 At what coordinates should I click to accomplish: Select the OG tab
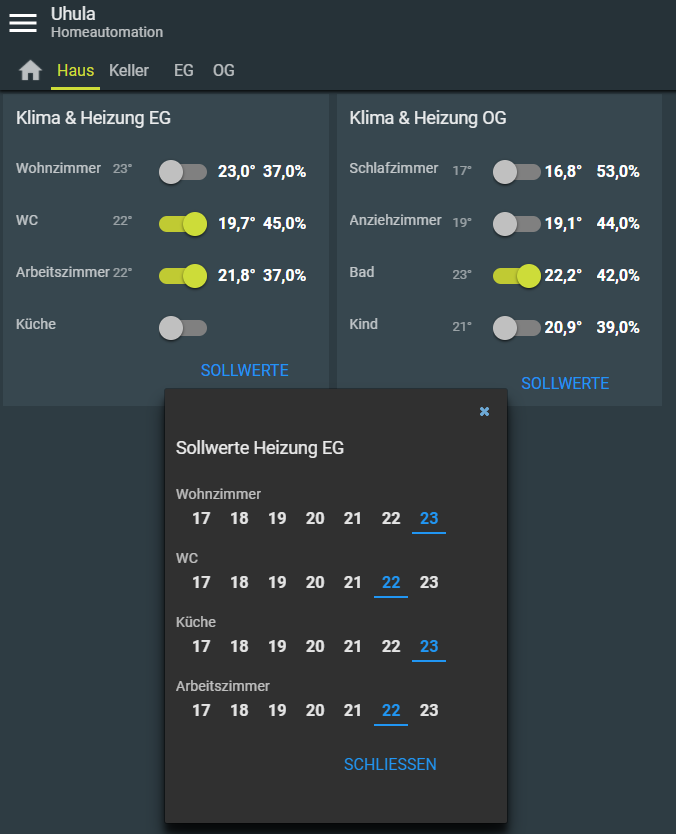tap(224, 71)
